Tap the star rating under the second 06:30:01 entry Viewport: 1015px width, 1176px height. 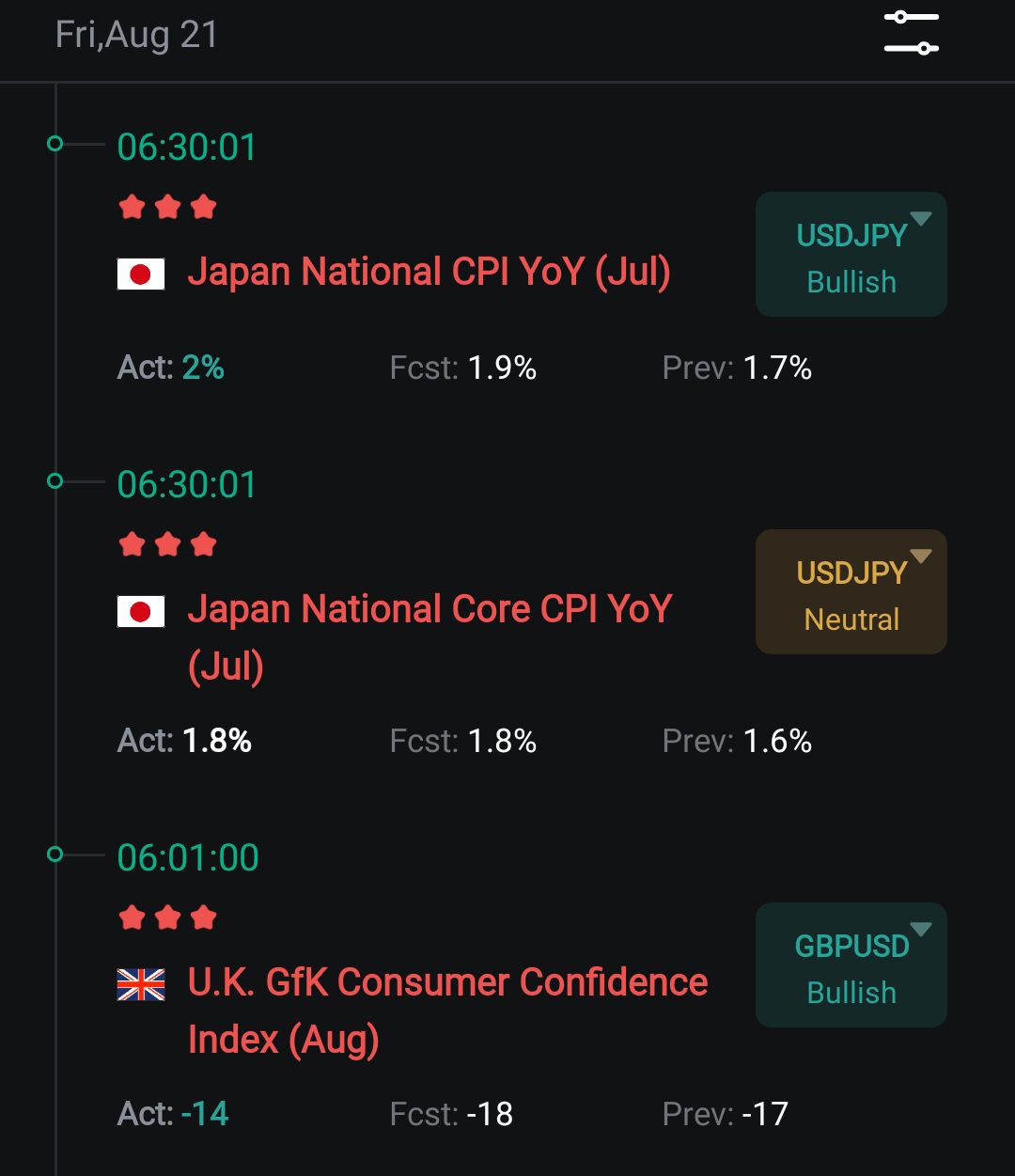[168, 544]
